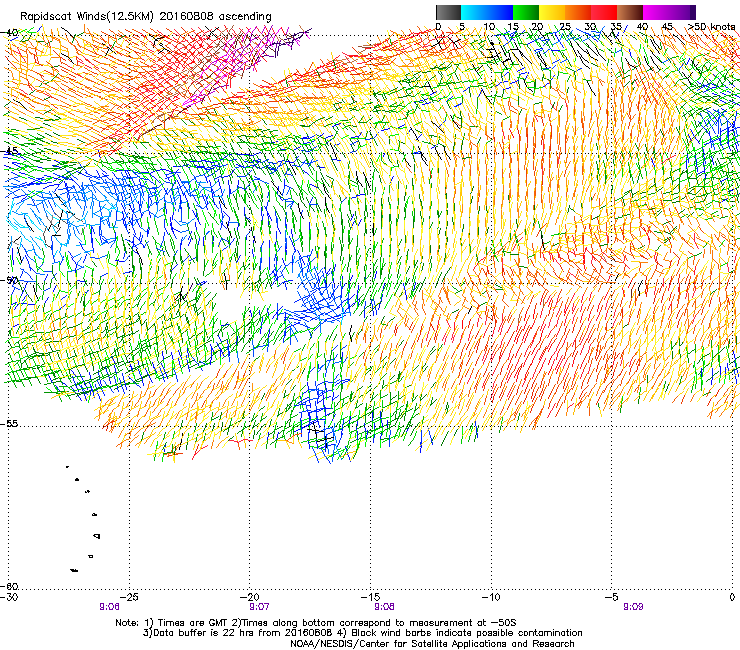Image resolution: width=740 pixels, height=650 pixels.
Task: Click the 'Rapidscat Winds(12.5KM) 20160808 ascending' title
Action: 146,17
